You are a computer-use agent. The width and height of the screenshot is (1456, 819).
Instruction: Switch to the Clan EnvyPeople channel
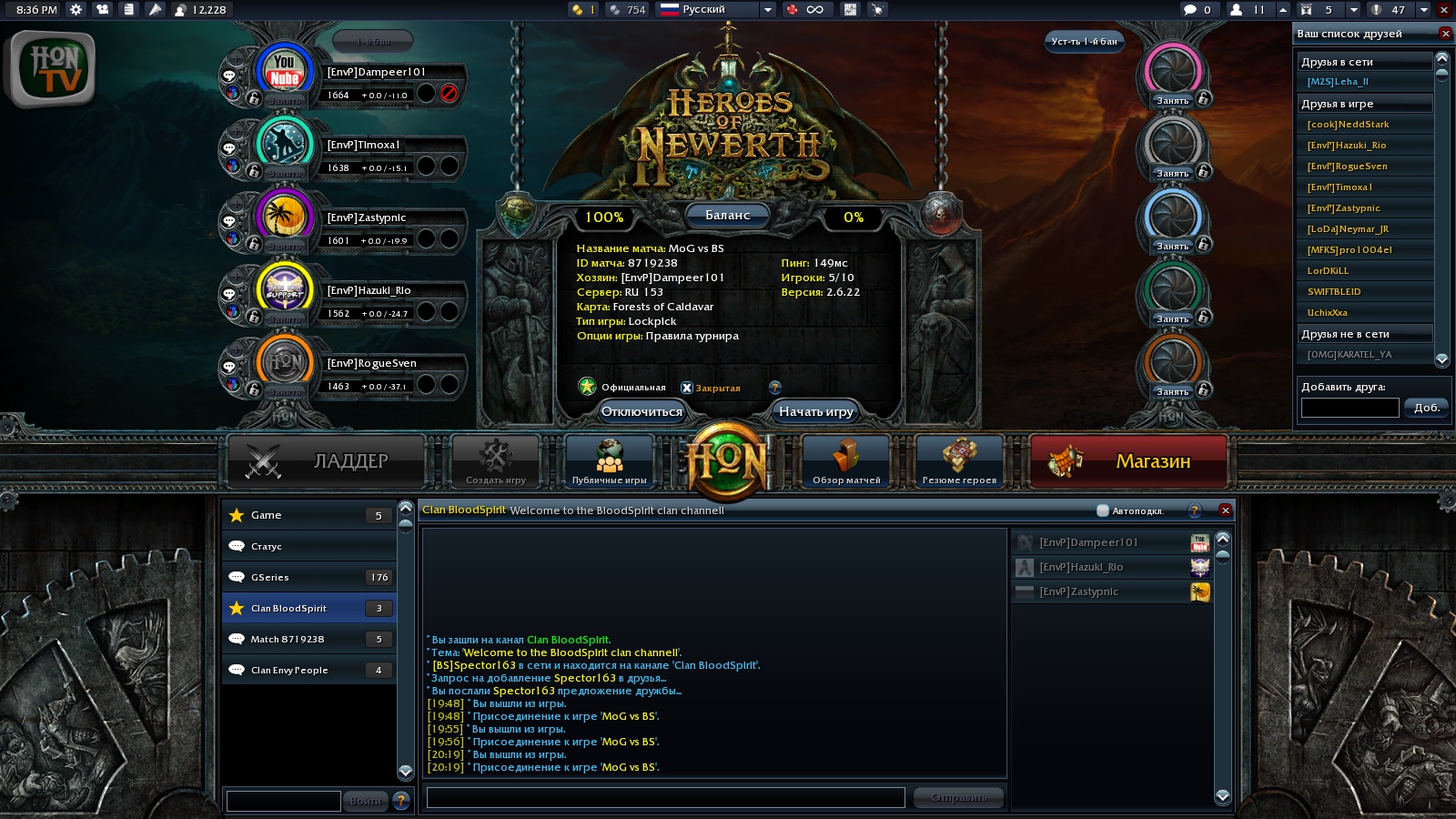click(309, 670)
